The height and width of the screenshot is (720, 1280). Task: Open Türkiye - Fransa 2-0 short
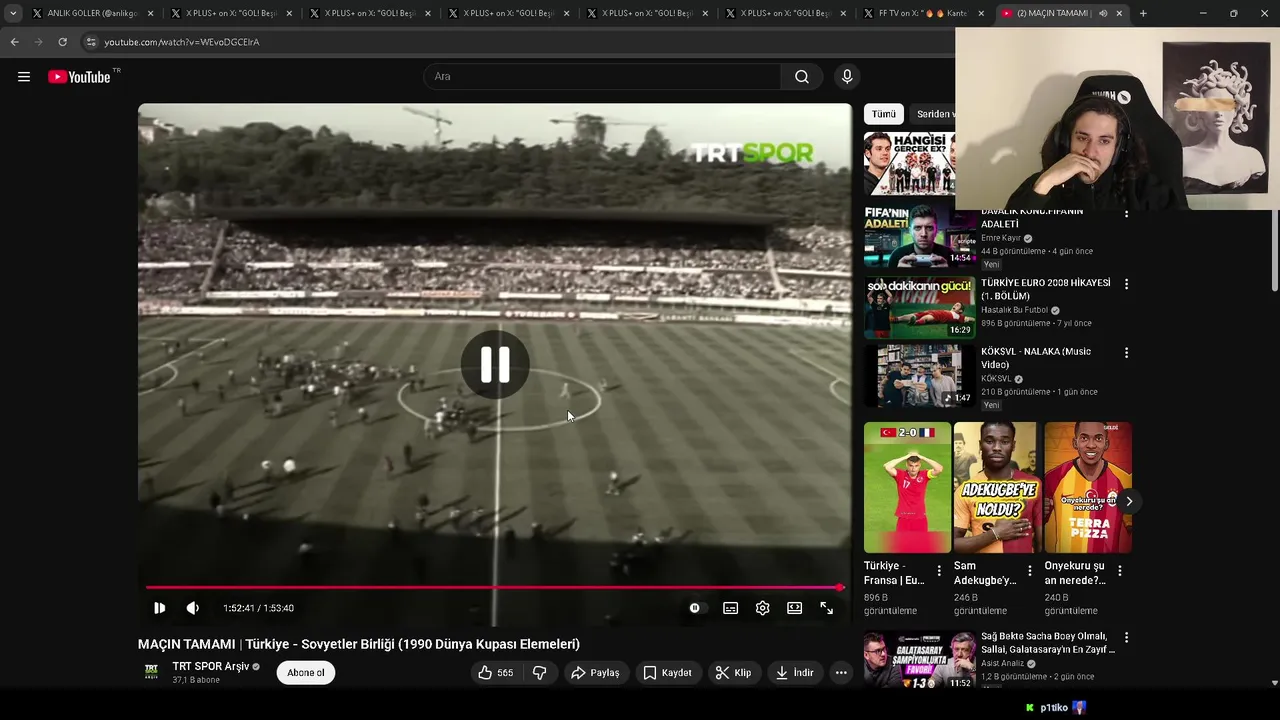point(907,487)
